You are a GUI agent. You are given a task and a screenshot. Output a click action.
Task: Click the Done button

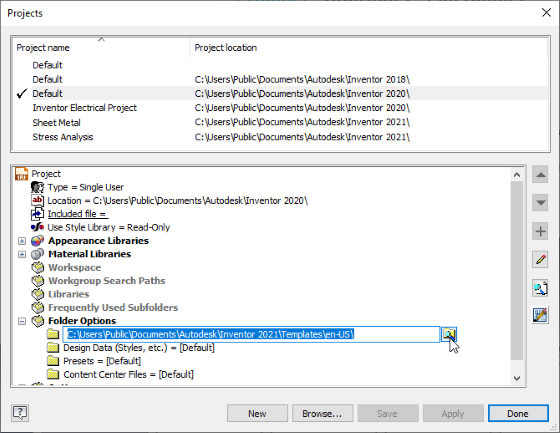pos(518,413)
